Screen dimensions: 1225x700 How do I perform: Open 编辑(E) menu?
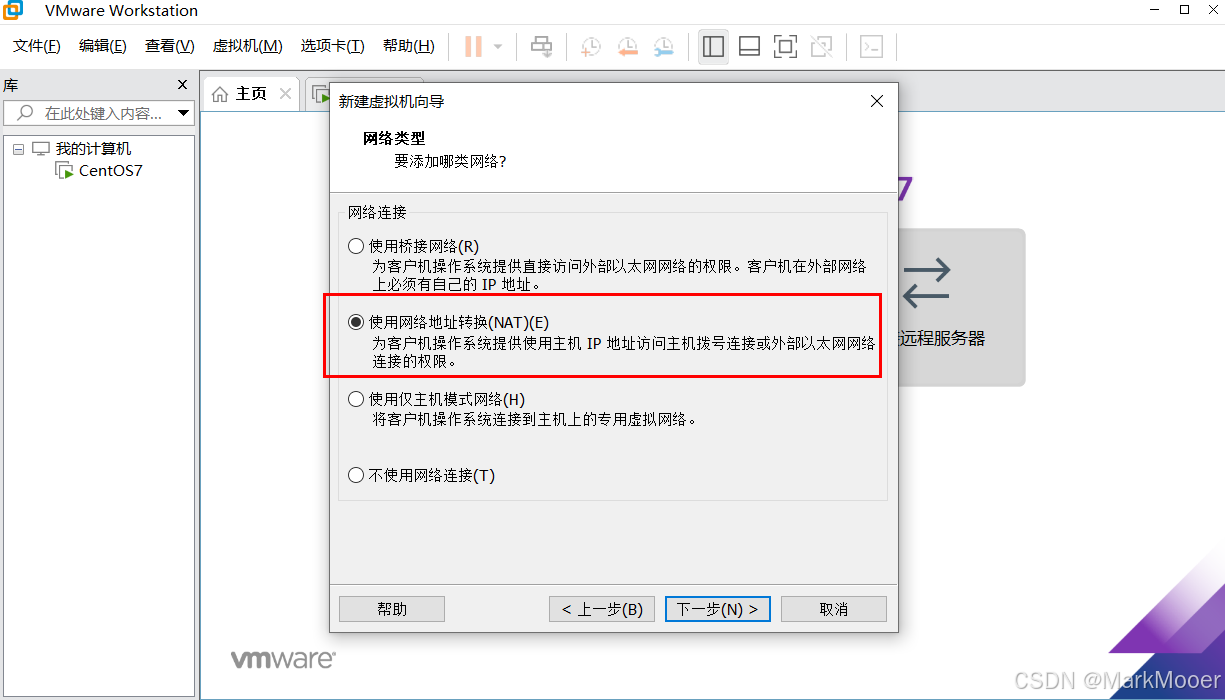[x=103, y=46]
